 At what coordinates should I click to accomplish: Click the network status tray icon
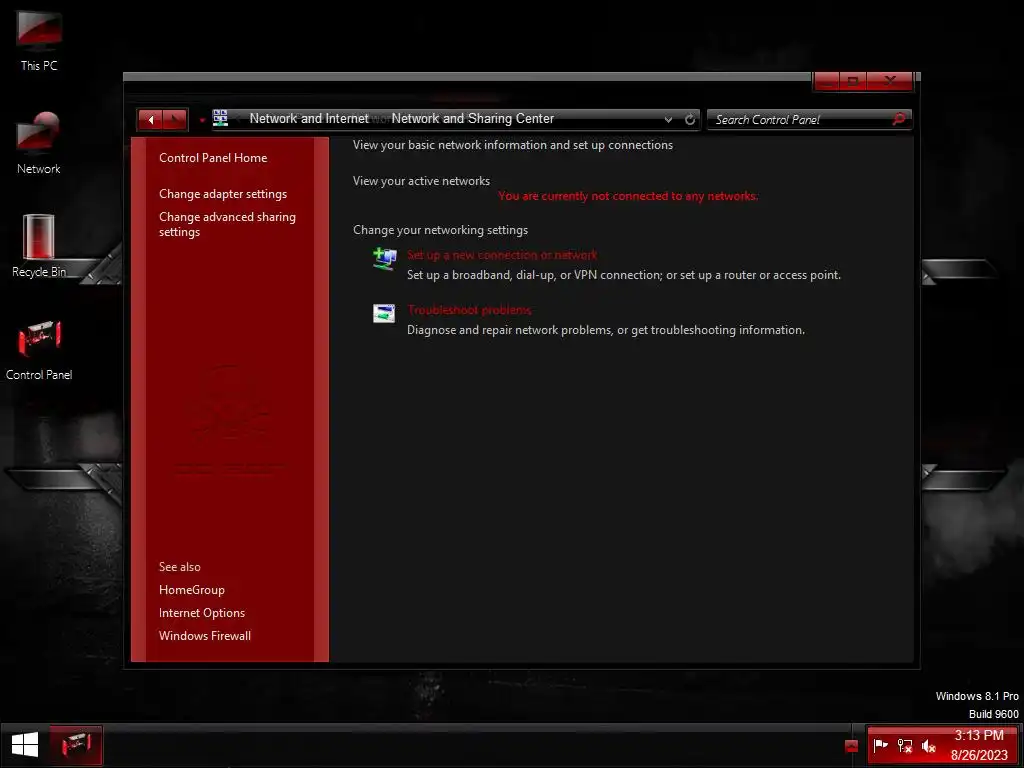point(904,745)
